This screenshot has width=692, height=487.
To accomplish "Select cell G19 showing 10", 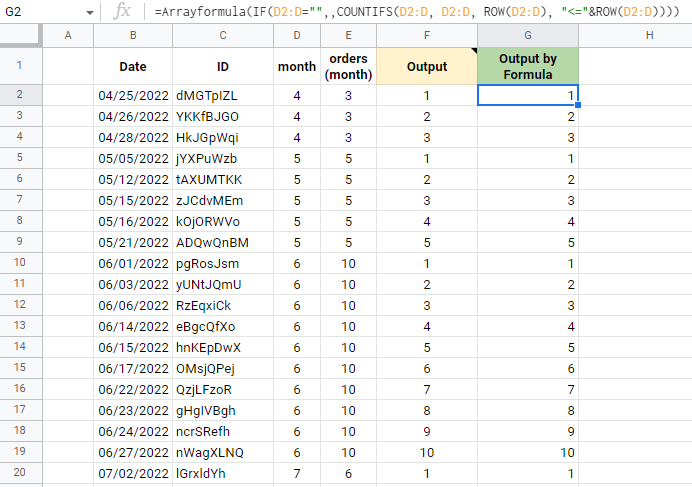I will pos(528,452).
